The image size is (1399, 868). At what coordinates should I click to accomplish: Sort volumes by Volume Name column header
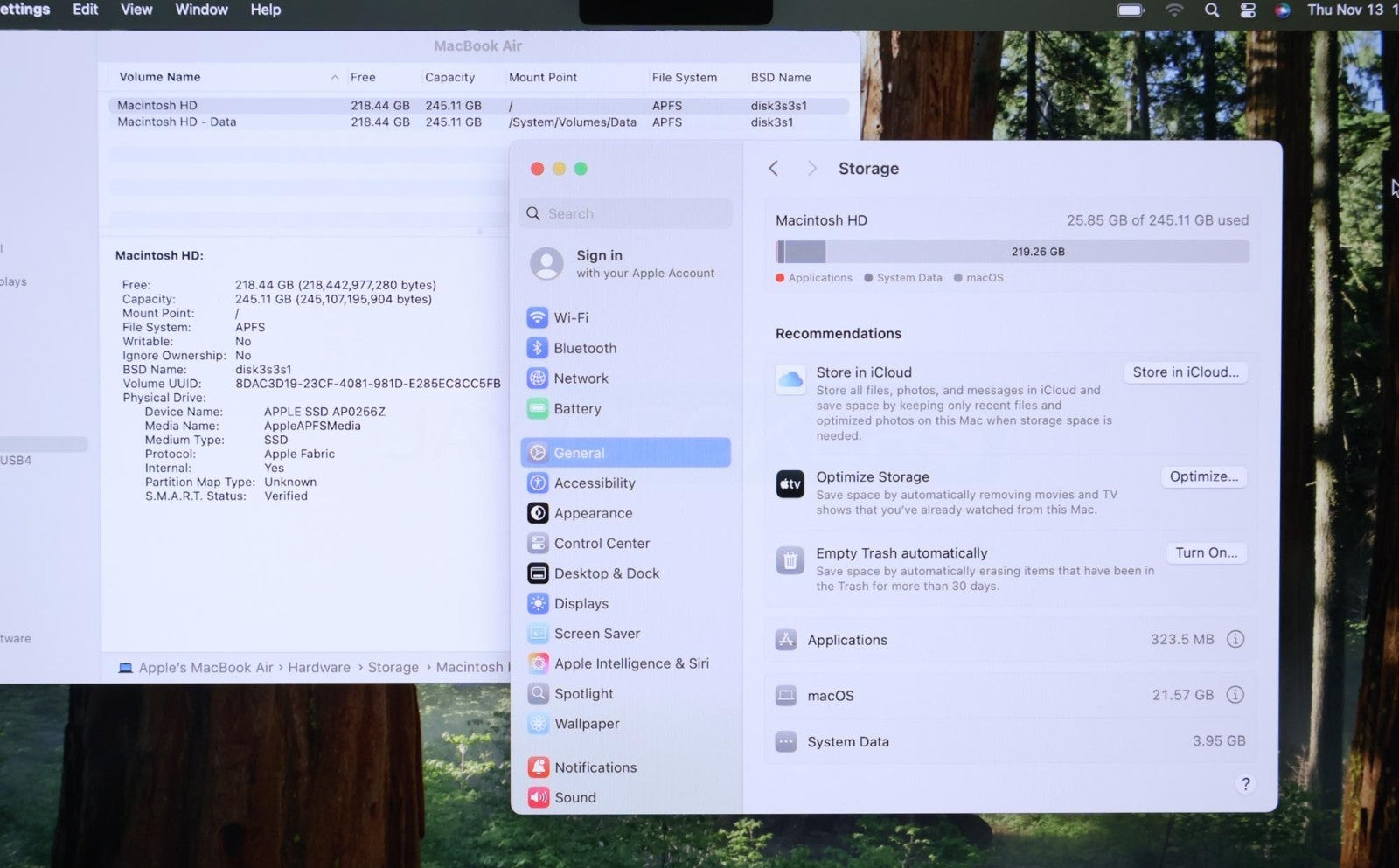point(160,77)
